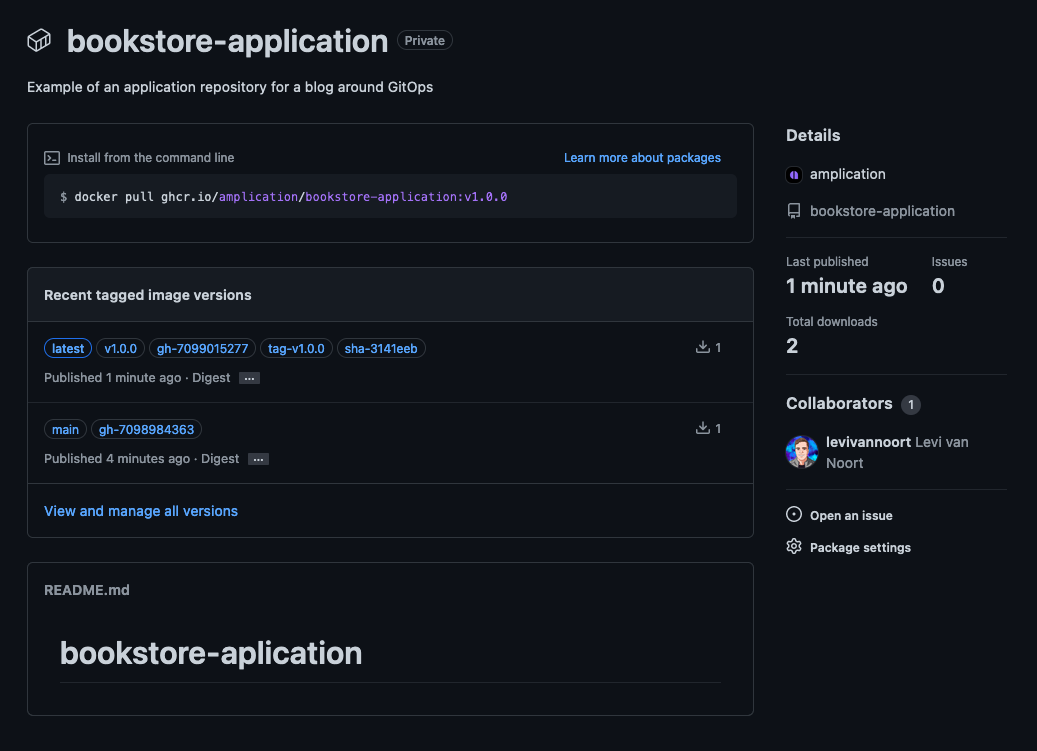Viewport: 1037px width, 751px height.
Task: Open the View and manage all versions link
Action: 141,511
